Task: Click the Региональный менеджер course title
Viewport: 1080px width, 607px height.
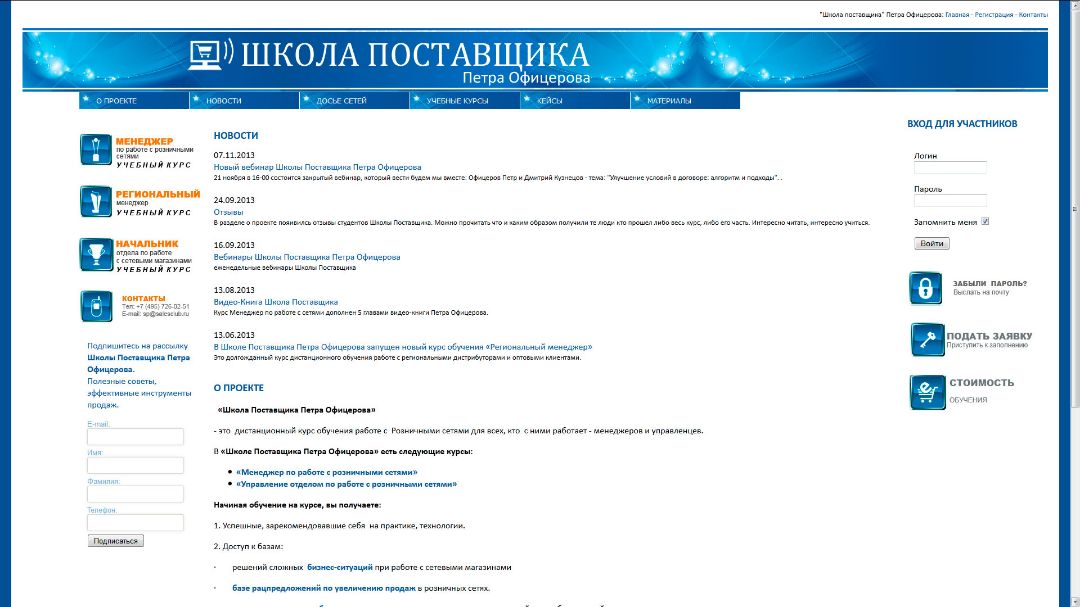Action: [x=158, y=194]
